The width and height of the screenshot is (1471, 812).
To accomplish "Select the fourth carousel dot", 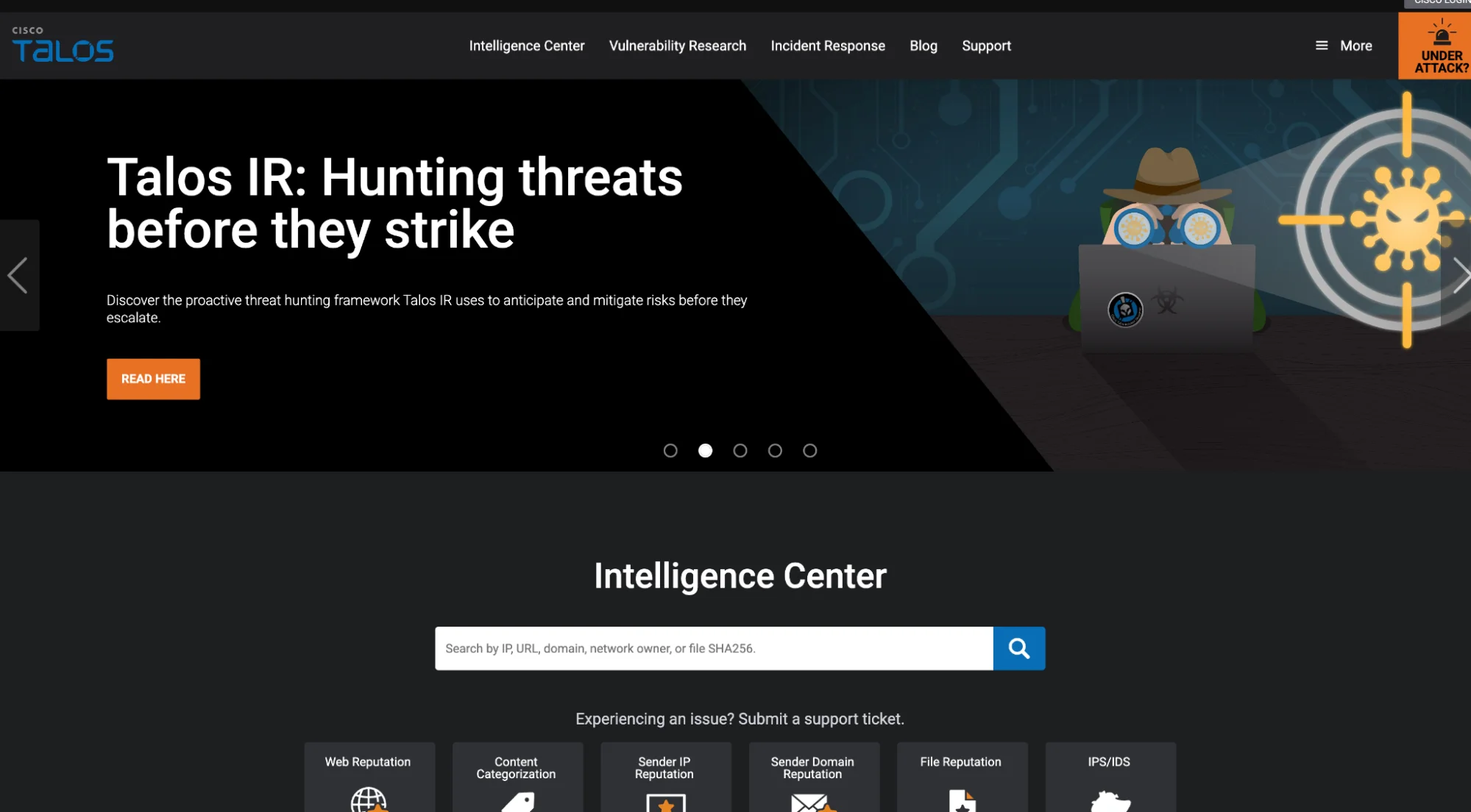I will point(774,450).
